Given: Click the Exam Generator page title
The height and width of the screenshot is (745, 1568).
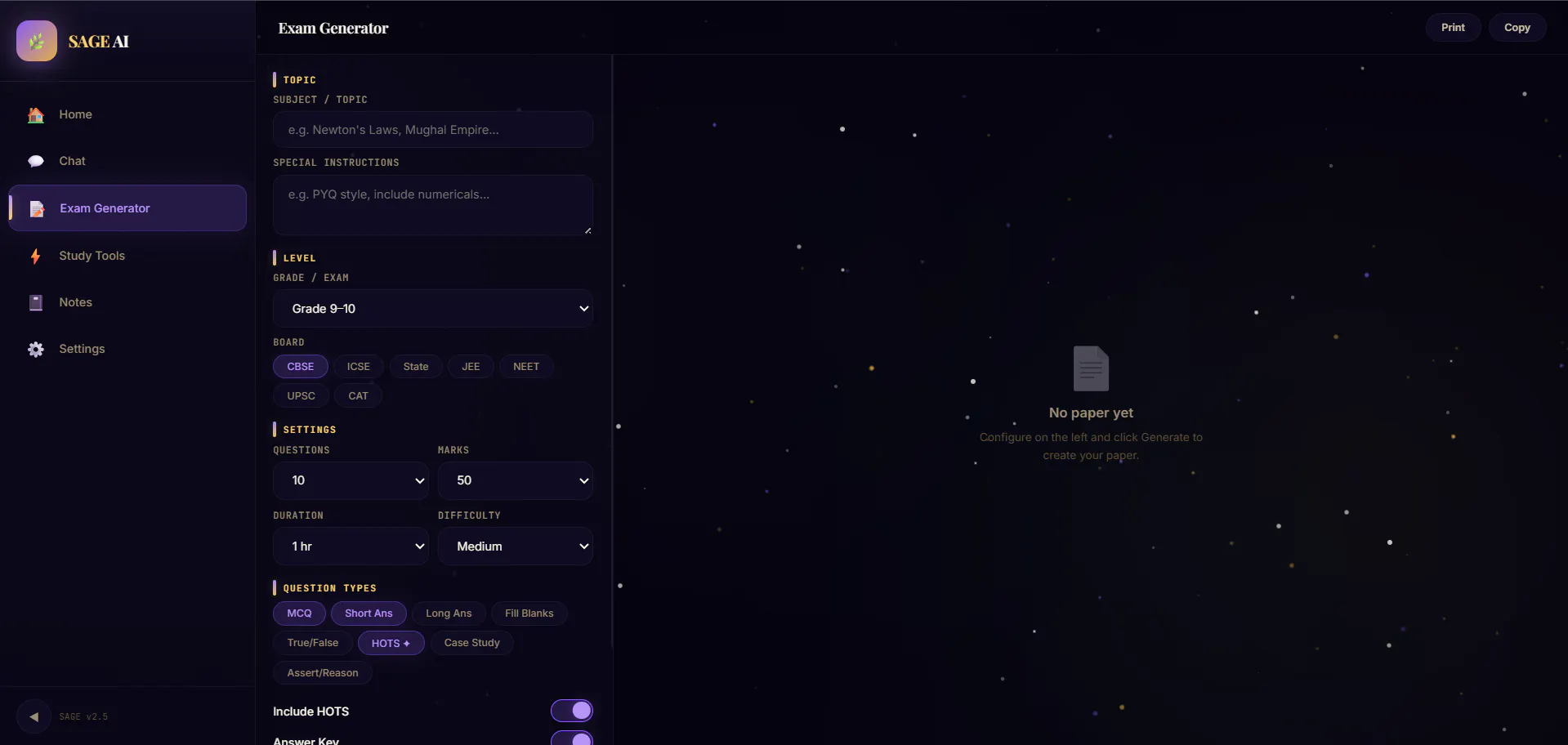Looking at the screenshot, I should coord(333,29).
